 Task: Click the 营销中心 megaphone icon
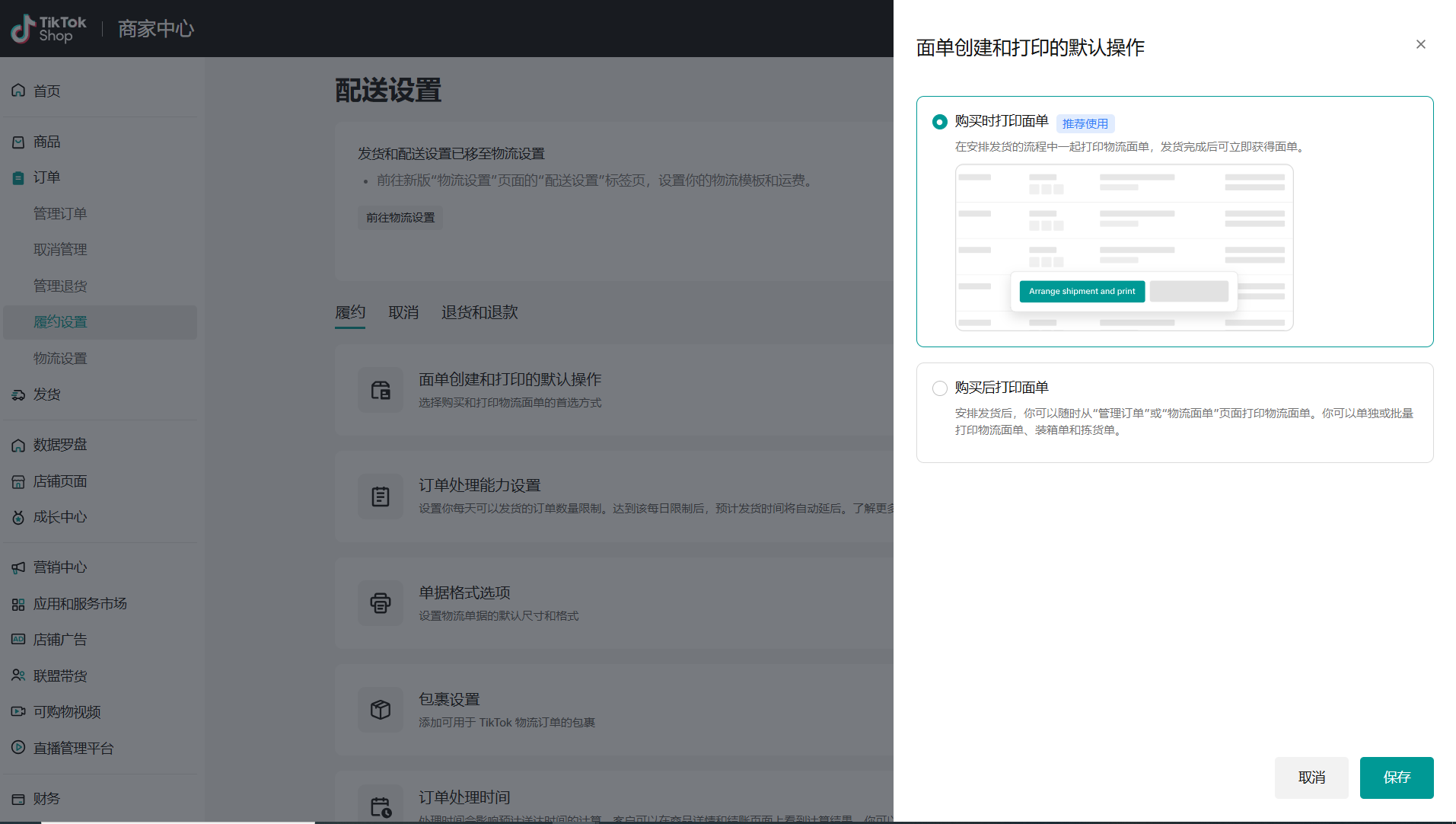point(18,568)
